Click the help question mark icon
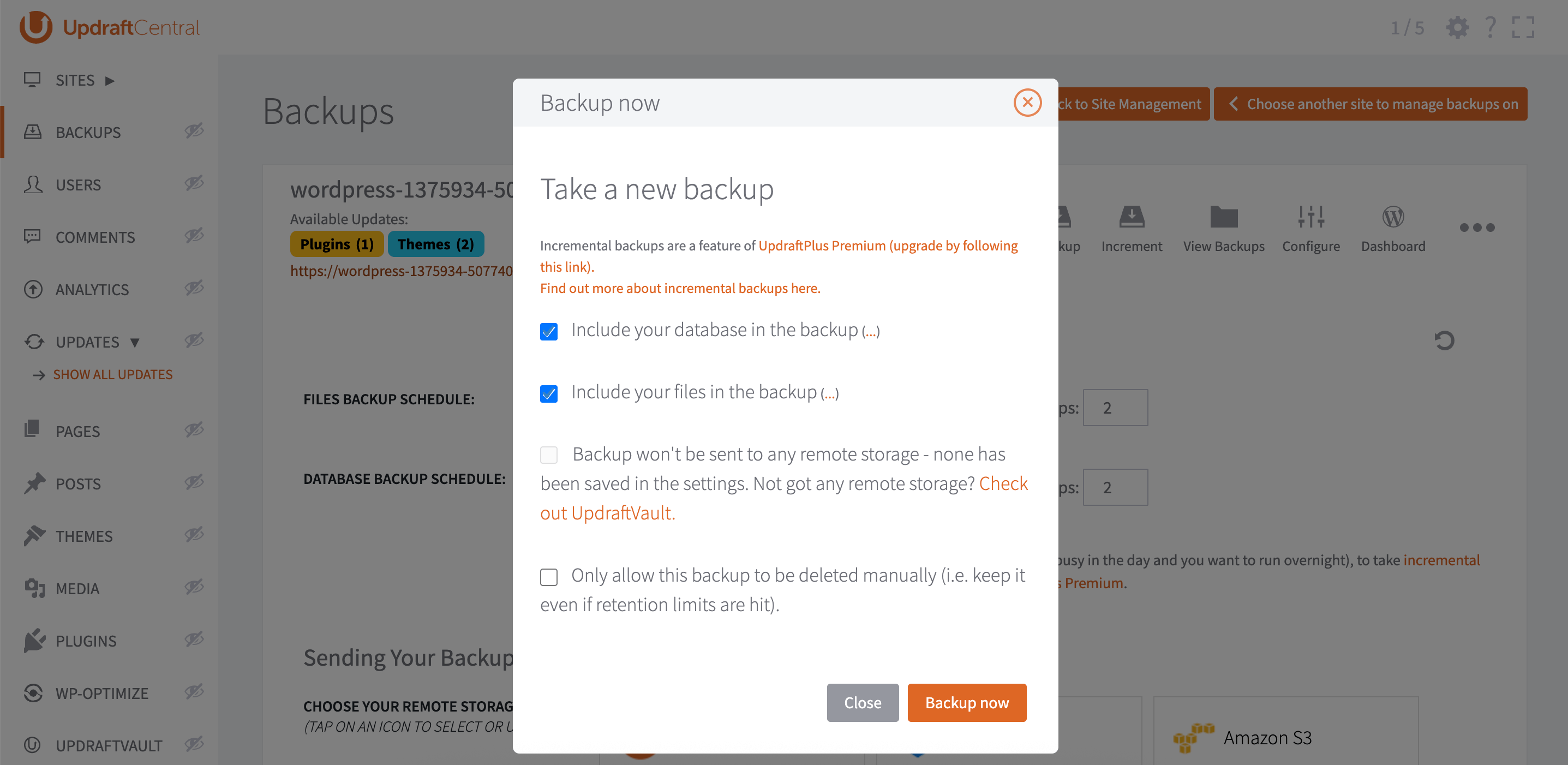 [x=1490, y=27]
